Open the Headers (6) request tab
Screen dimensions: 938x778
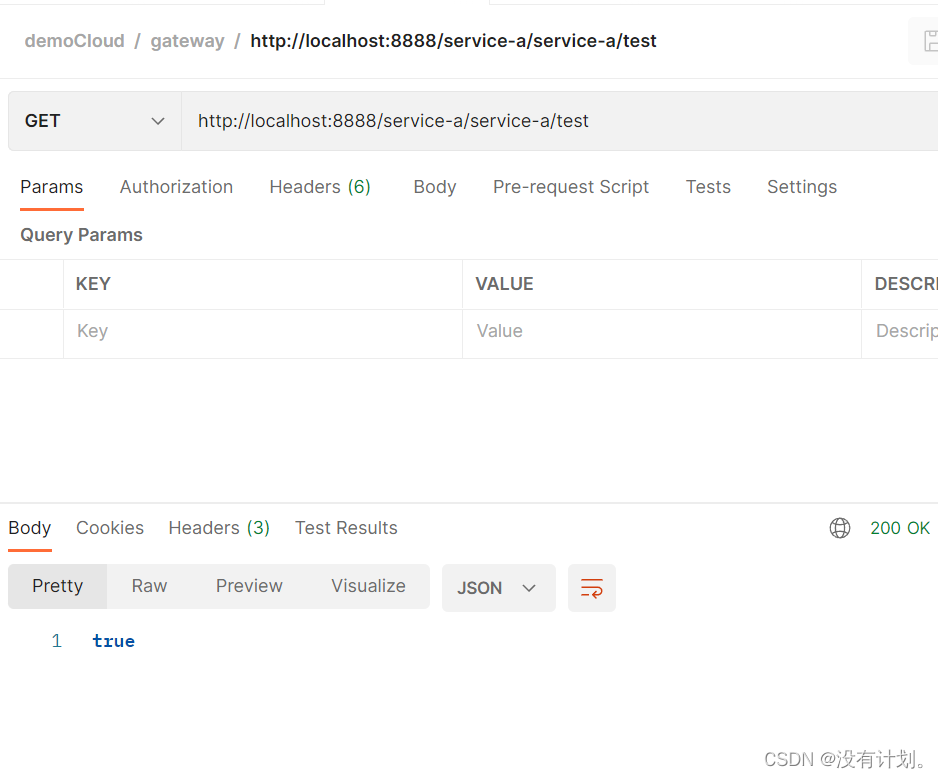pyautogui.click(x=320, y=187)
